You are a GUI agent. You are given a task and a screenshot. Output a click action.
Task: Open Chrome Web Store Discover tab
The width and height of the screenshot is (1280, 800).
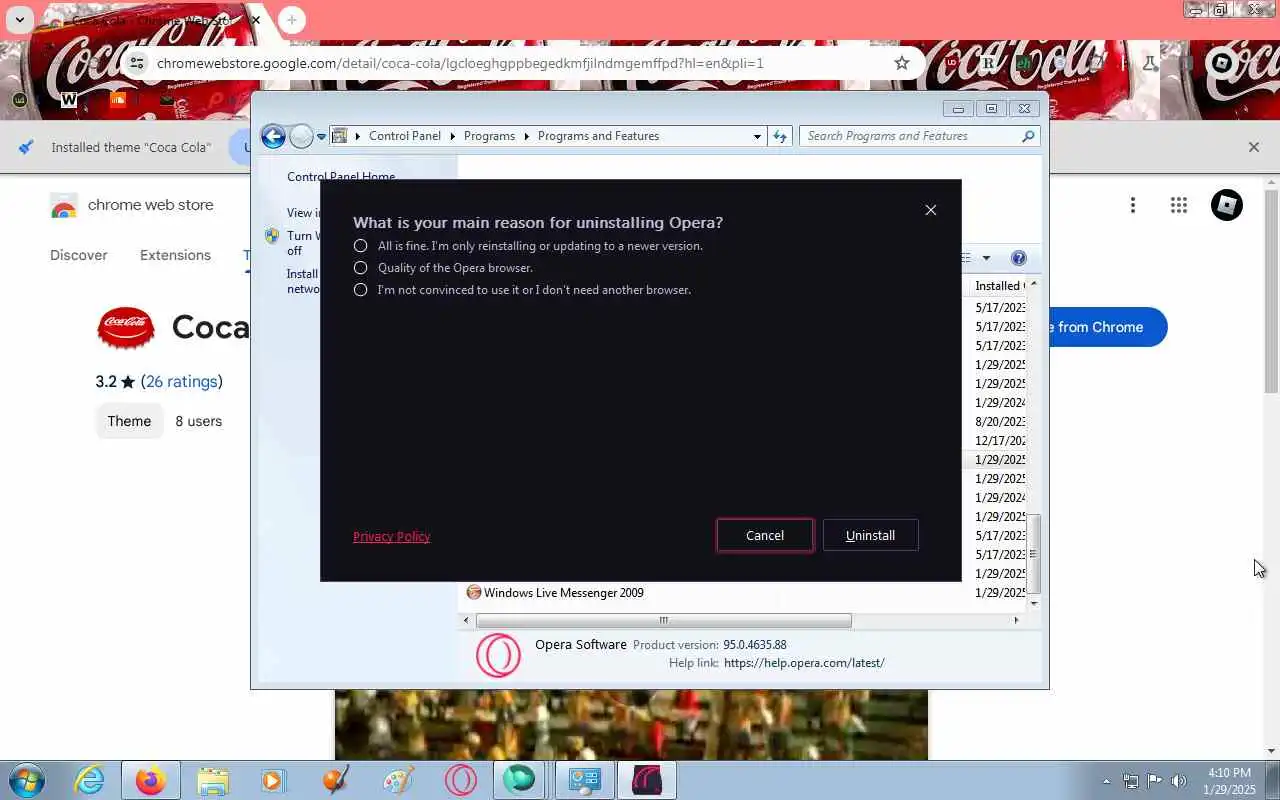point(79,255)
